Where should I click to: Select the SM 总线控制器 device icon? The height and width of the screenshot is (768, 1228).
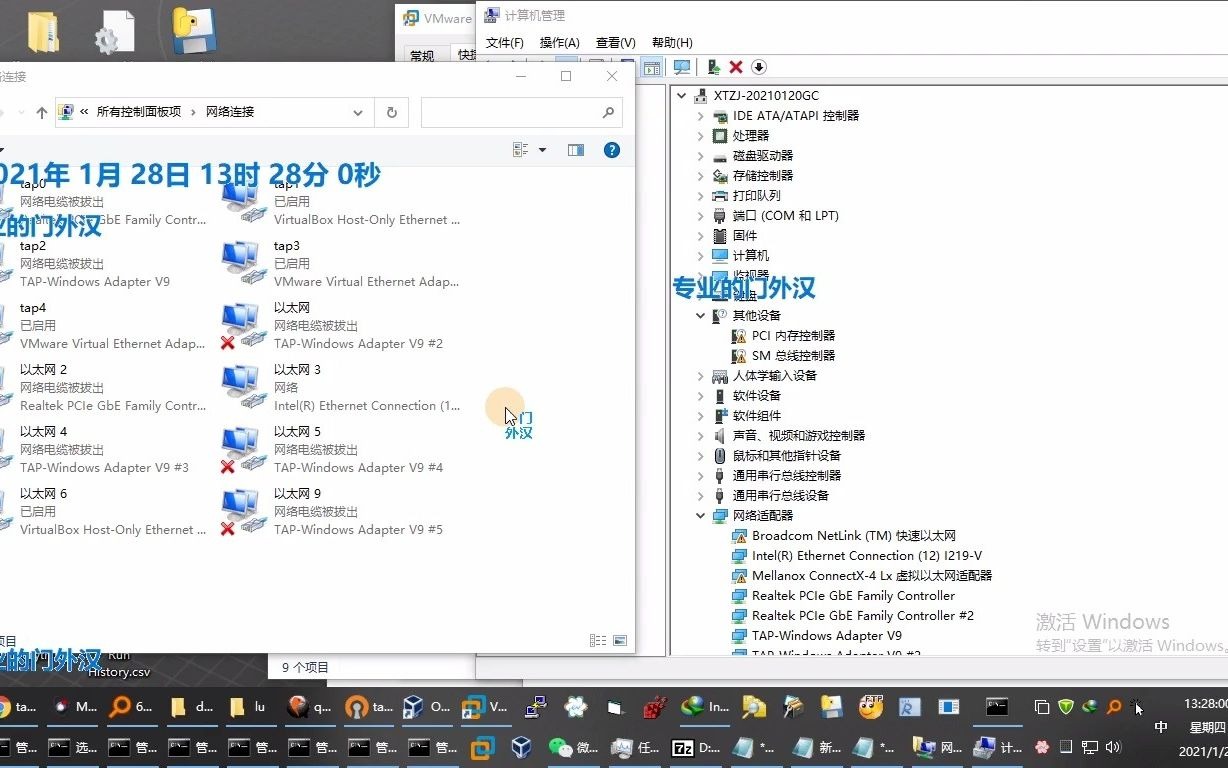click(x=739, y=355)
